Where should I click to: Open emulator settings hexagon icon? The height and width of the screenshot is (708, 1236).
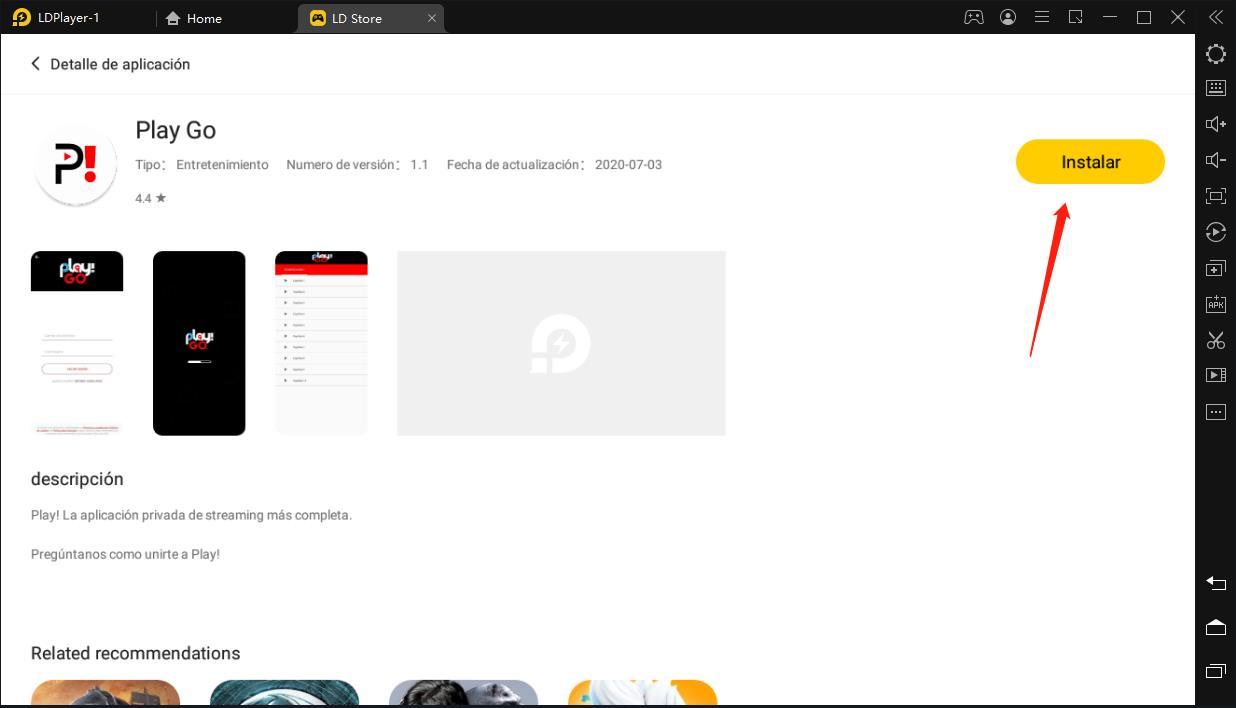coord(1216,54)
